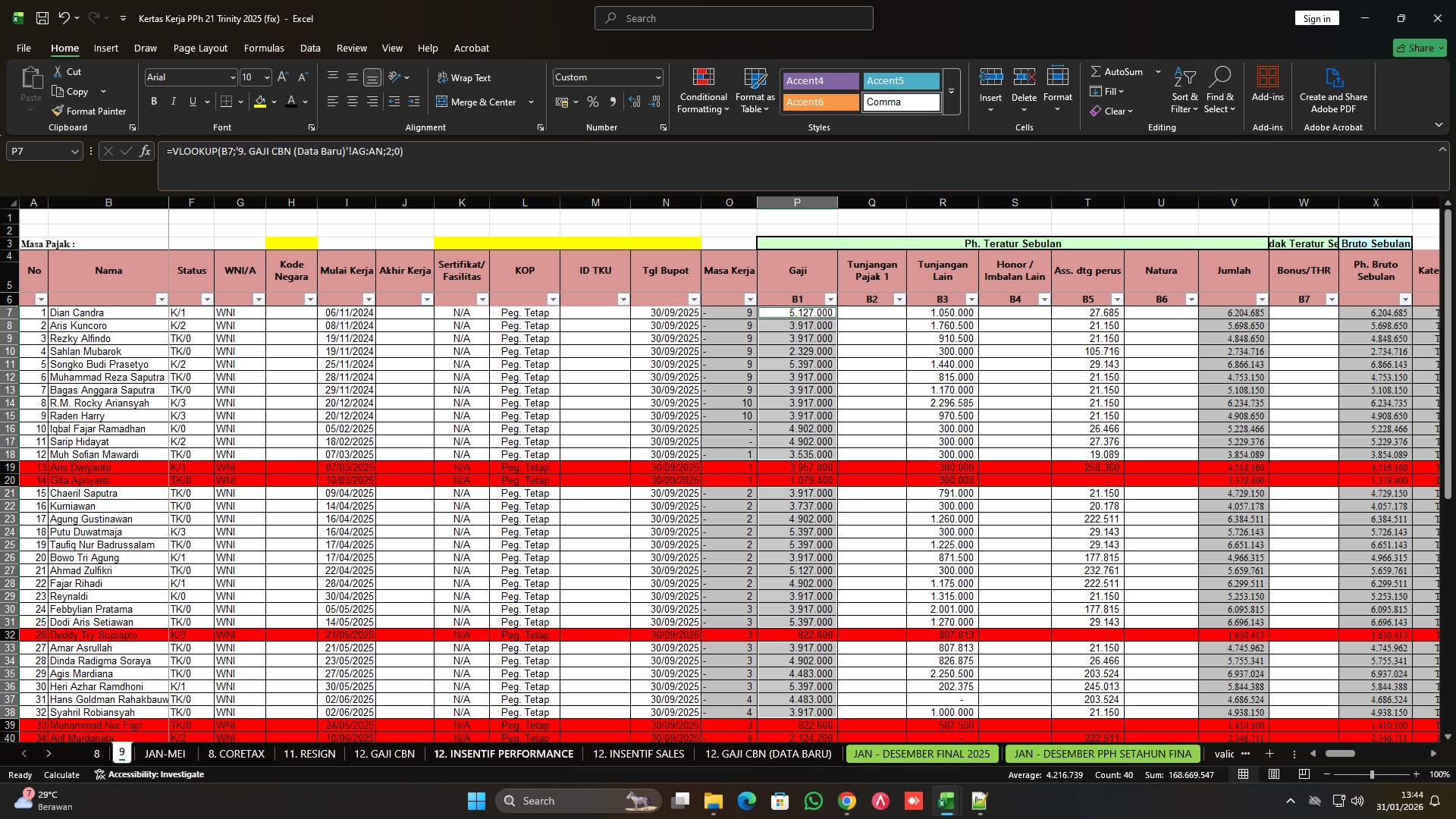Switch to the Formulas ribbon tab

pos(263,48)
